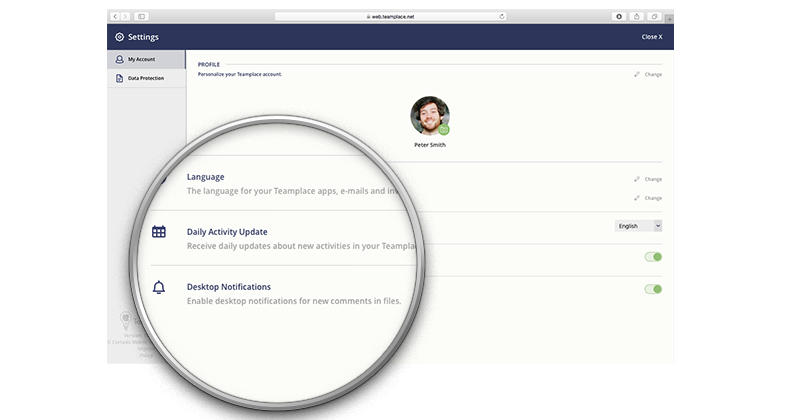The width and height of the screenshot is (800, 420).
Task: Toggle the Daily Activity Update switch
Action: tap(653, 257)
